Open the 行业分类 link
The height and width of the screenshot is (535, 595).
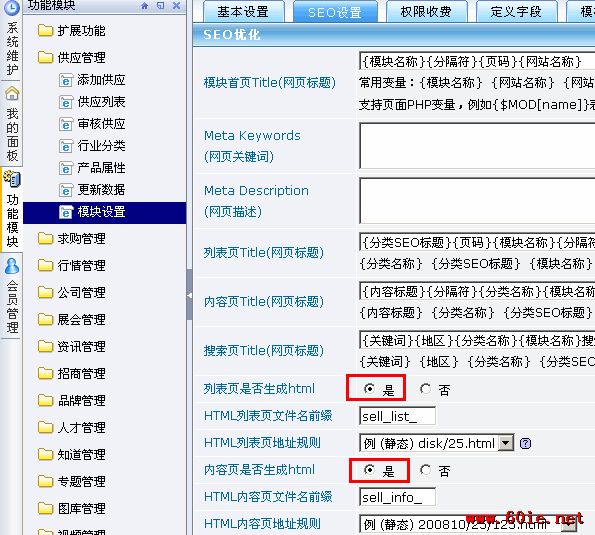(x=101, y=146)
